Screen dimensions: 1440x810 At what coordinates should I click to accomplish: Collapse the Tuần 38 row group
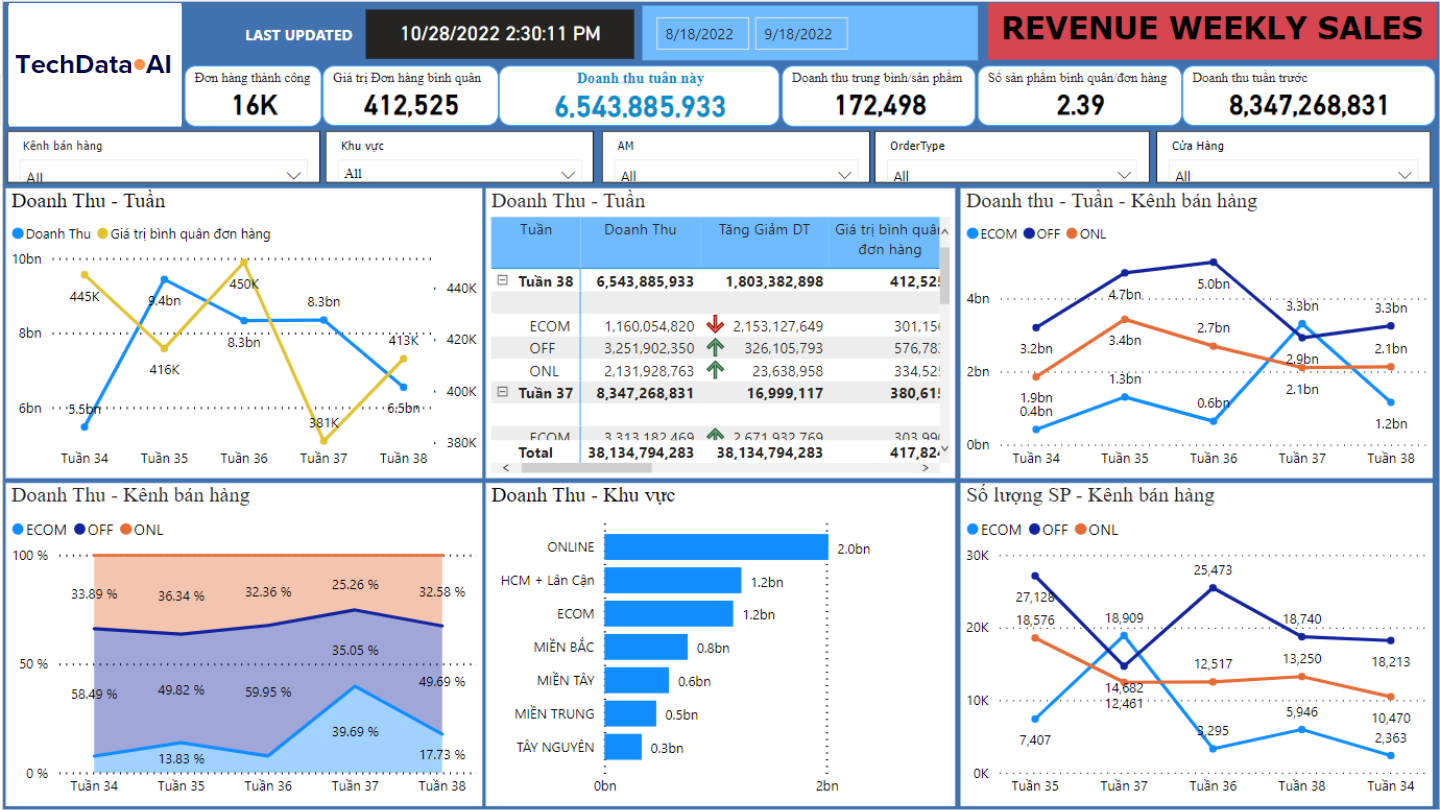tap(502, 282)
